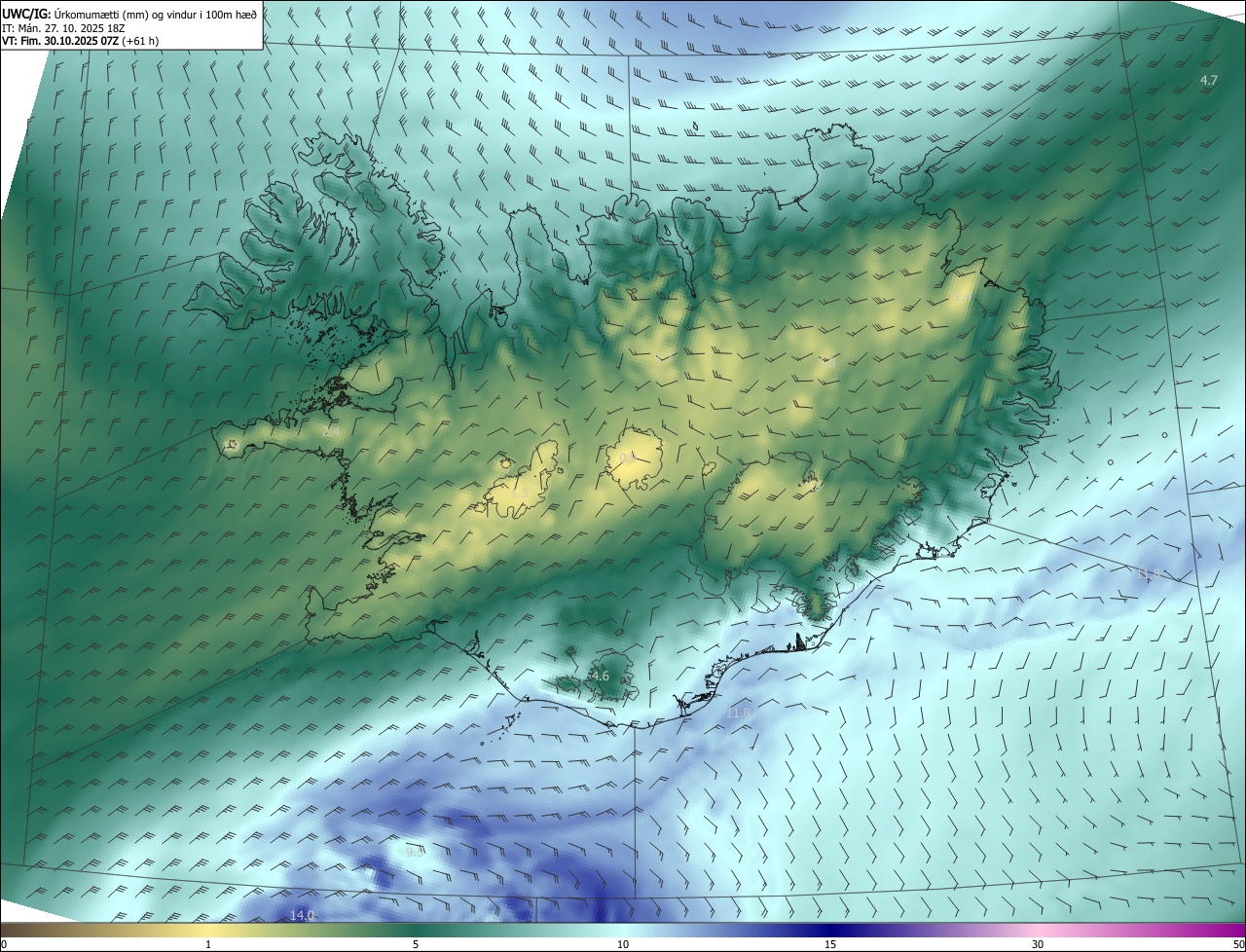
Task: Select the 1.3 value label on the glacier
Action: [x=520, y=494]
